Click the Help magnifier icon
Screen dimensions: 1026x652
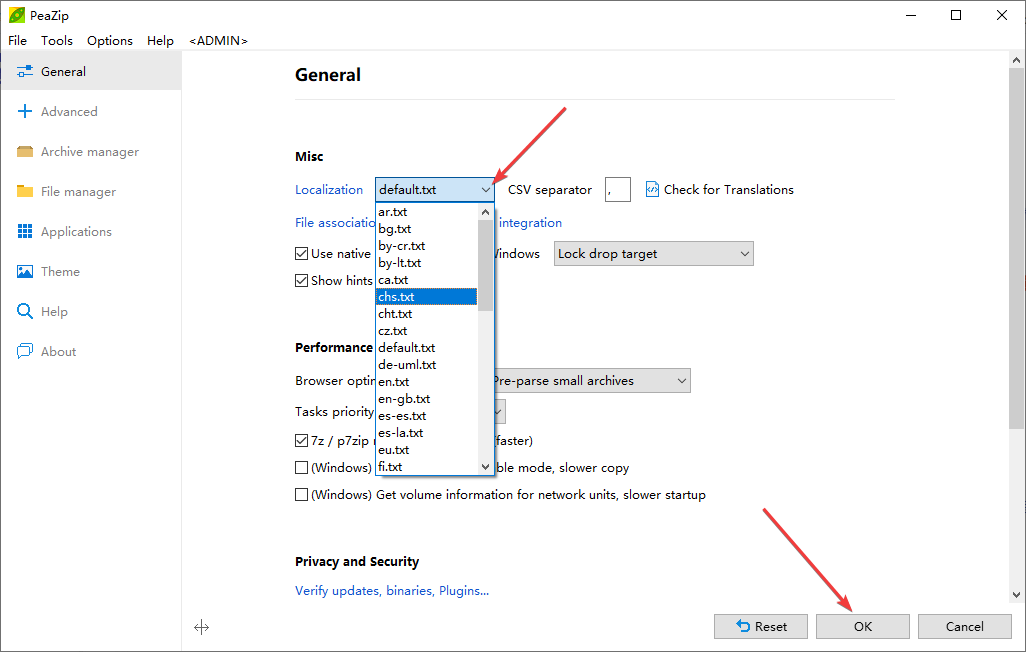pyautogui.click(x=25, y=312)
